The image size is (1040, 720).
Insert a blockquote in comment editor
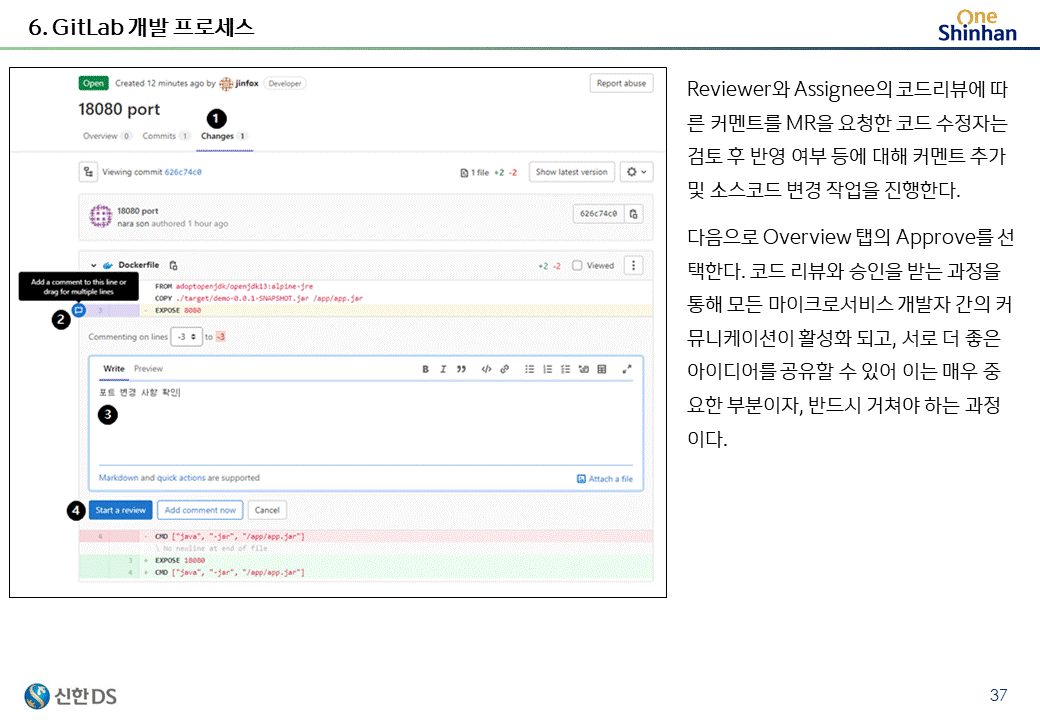coord(461,369)
